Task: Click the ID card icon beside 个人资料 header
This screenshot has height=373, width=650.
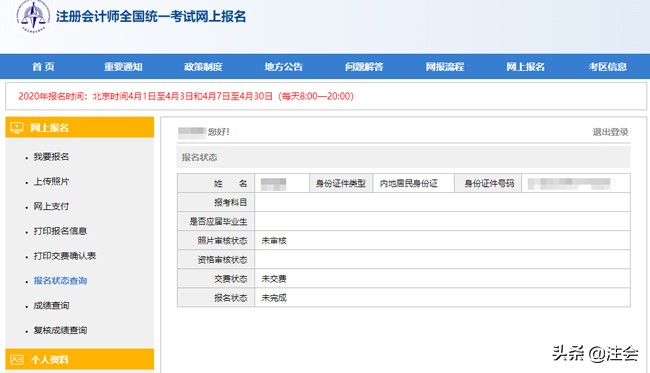Action: click(x=17, y=359)
